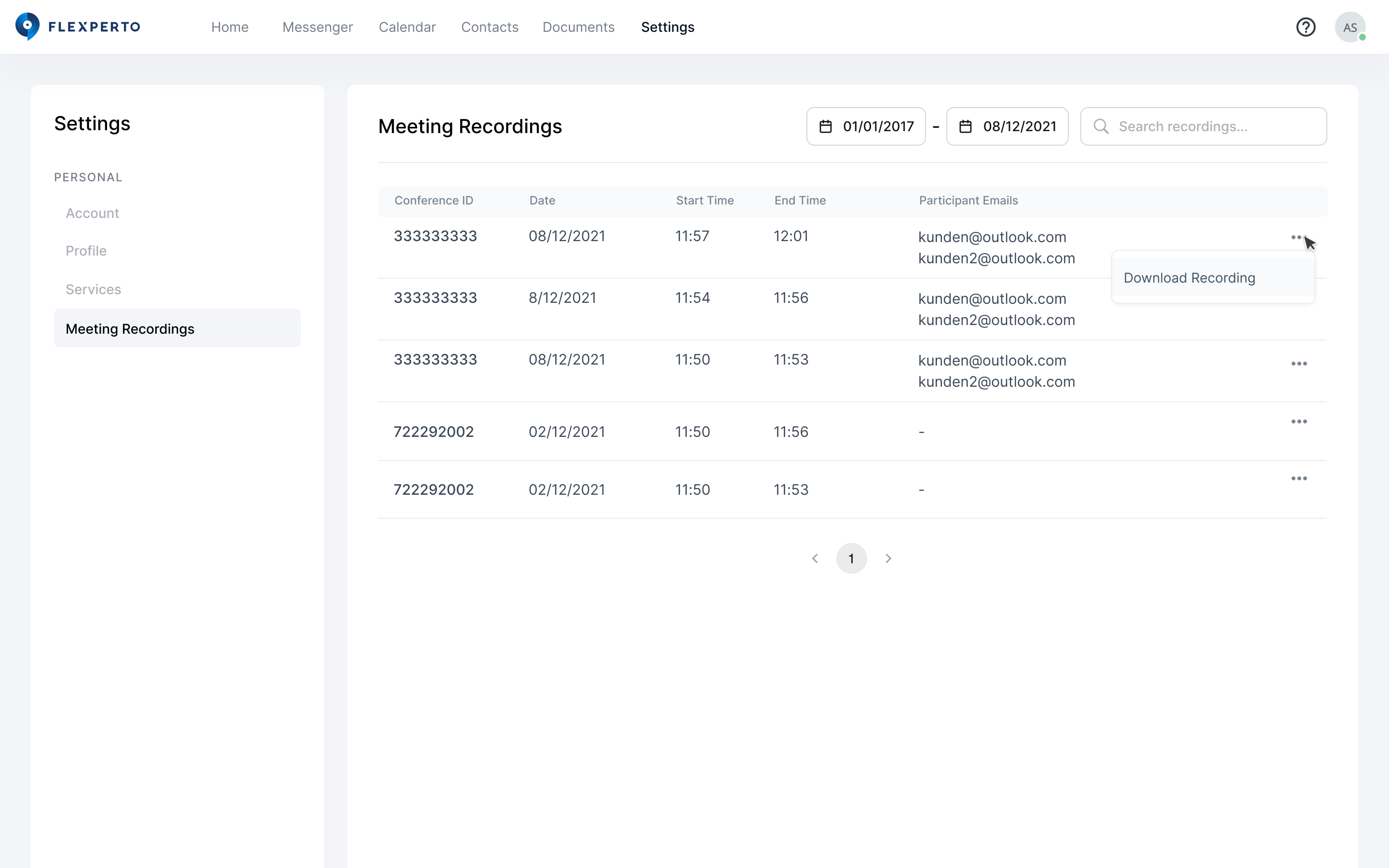Click the Flexperto logo
Screen dimensions: 1389x868
tap(77, 27)
